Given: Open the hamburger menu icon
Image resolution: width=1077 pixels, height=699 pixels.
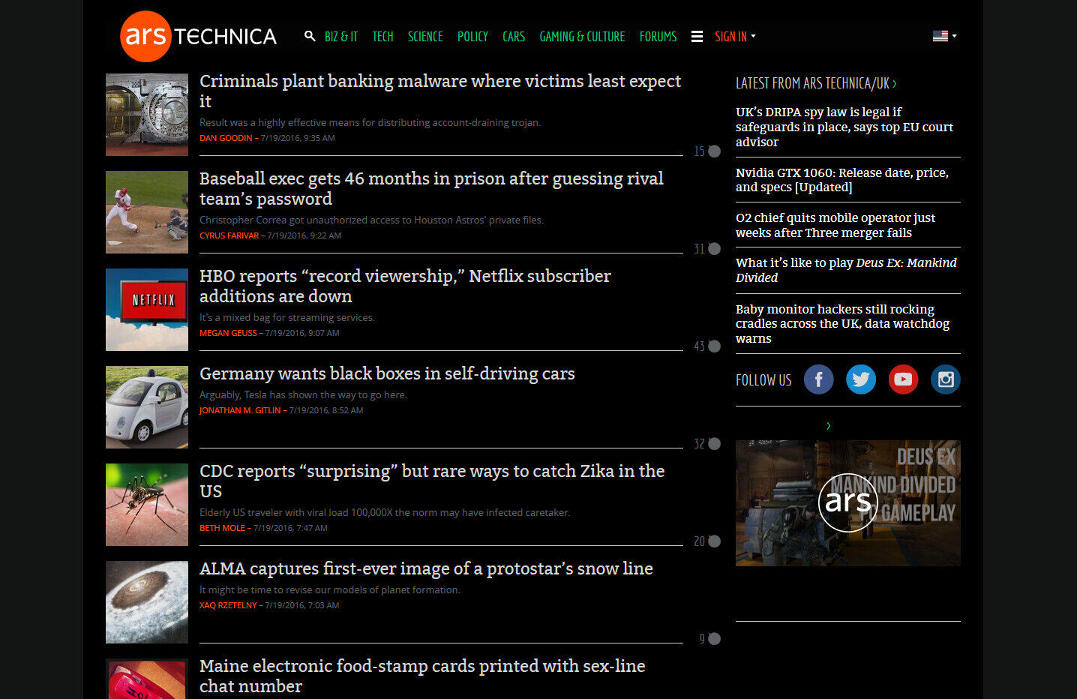Looking at the screenshot, I should 697,36.
